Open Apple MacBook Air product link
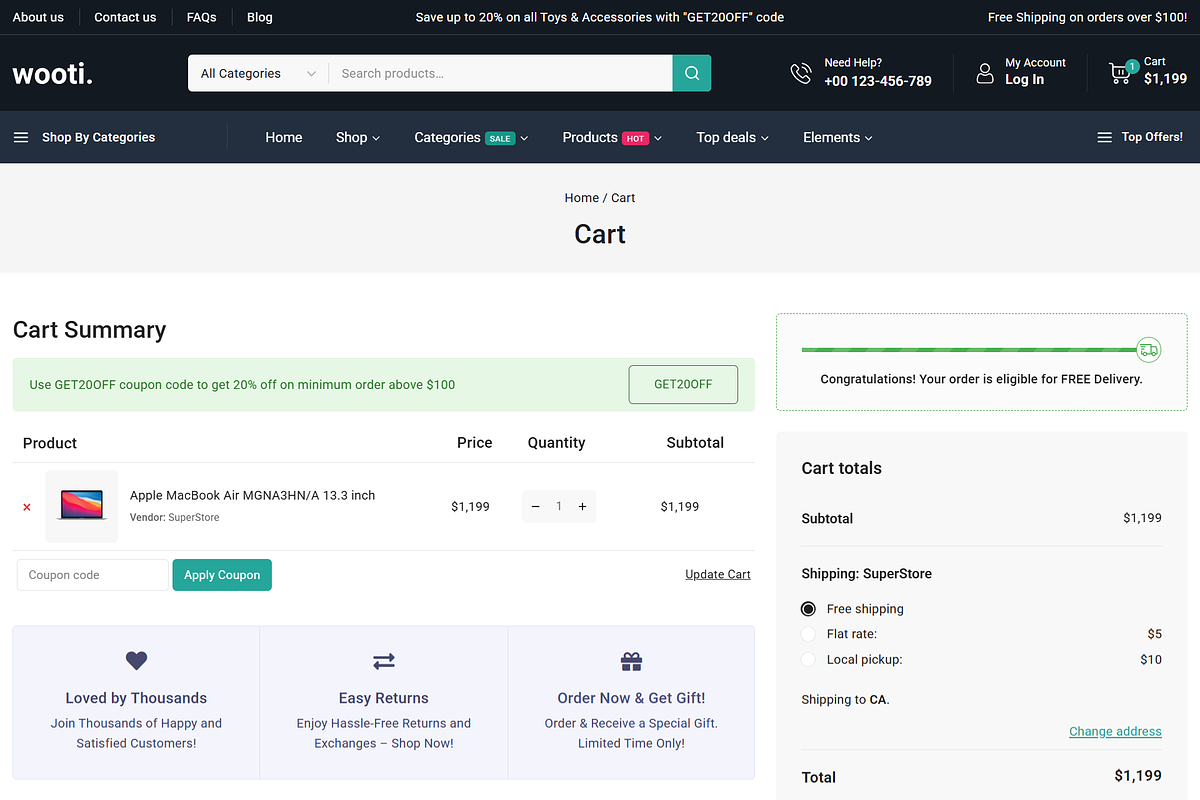 (x=253, y=496)
